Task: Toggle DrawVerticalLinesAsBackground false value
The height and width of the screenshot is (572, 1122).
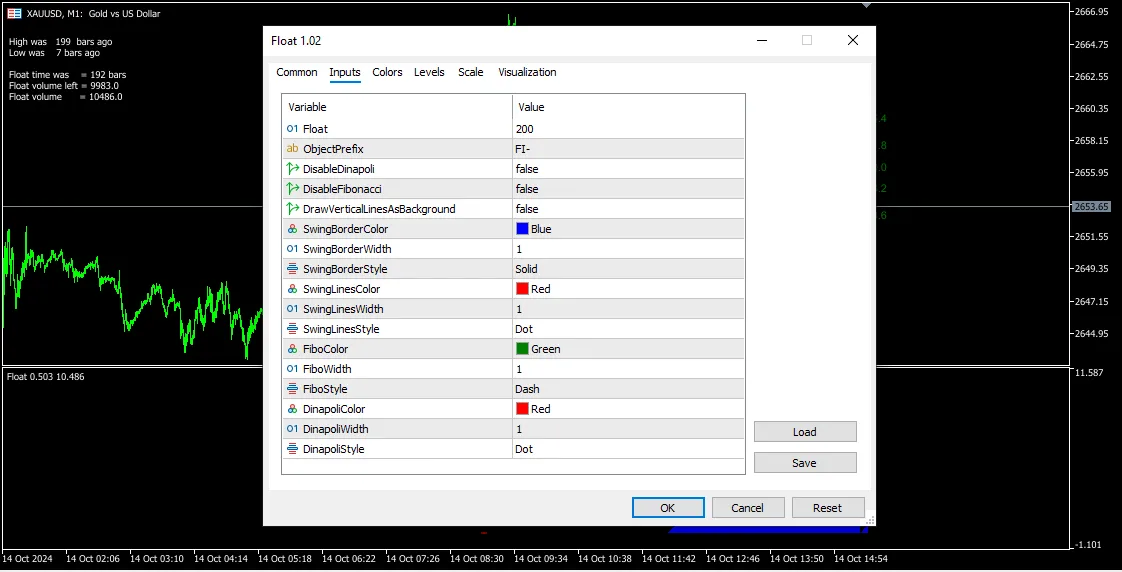Action: [628, 209]
